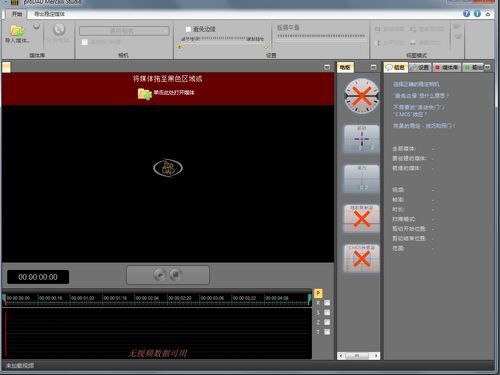Open the blue help question-mark icon

pyautogui.click(x=467, y=13)
